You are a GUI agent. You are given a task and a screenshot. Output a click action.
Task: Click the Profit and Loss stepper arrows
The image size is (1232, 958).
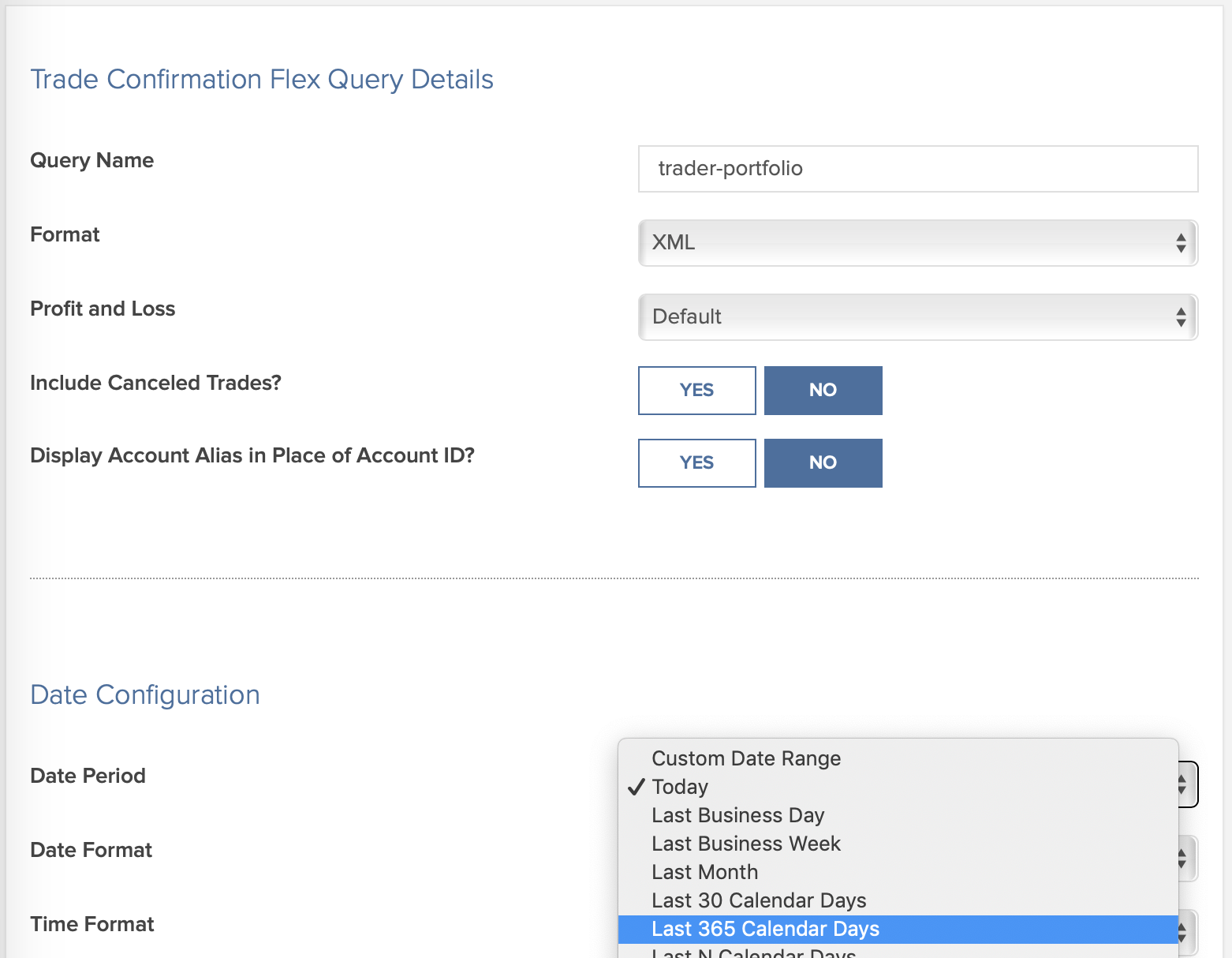[1180, 316]
